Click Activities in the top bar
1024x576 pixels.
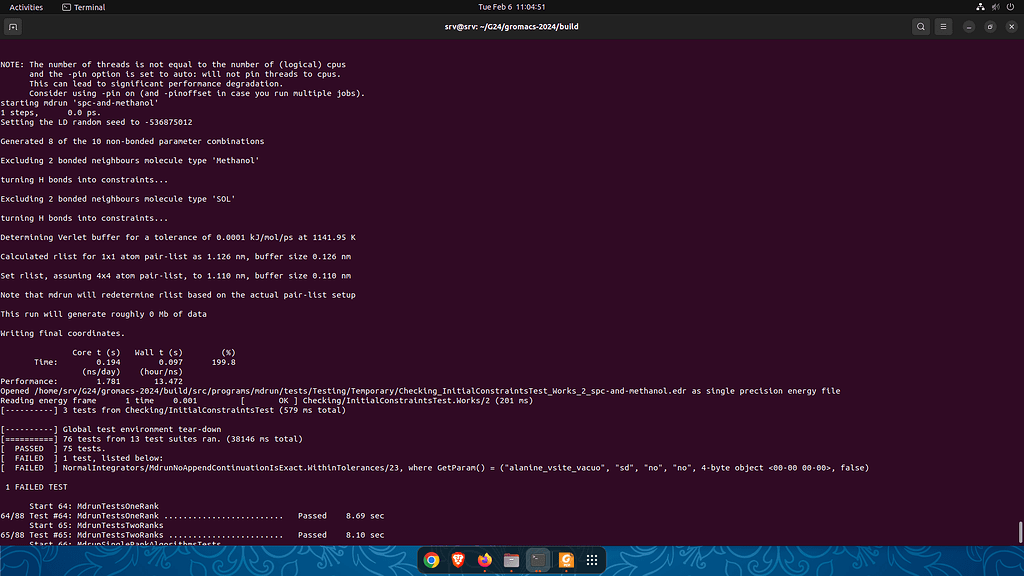pyautogui.click(x=25, y=7)
